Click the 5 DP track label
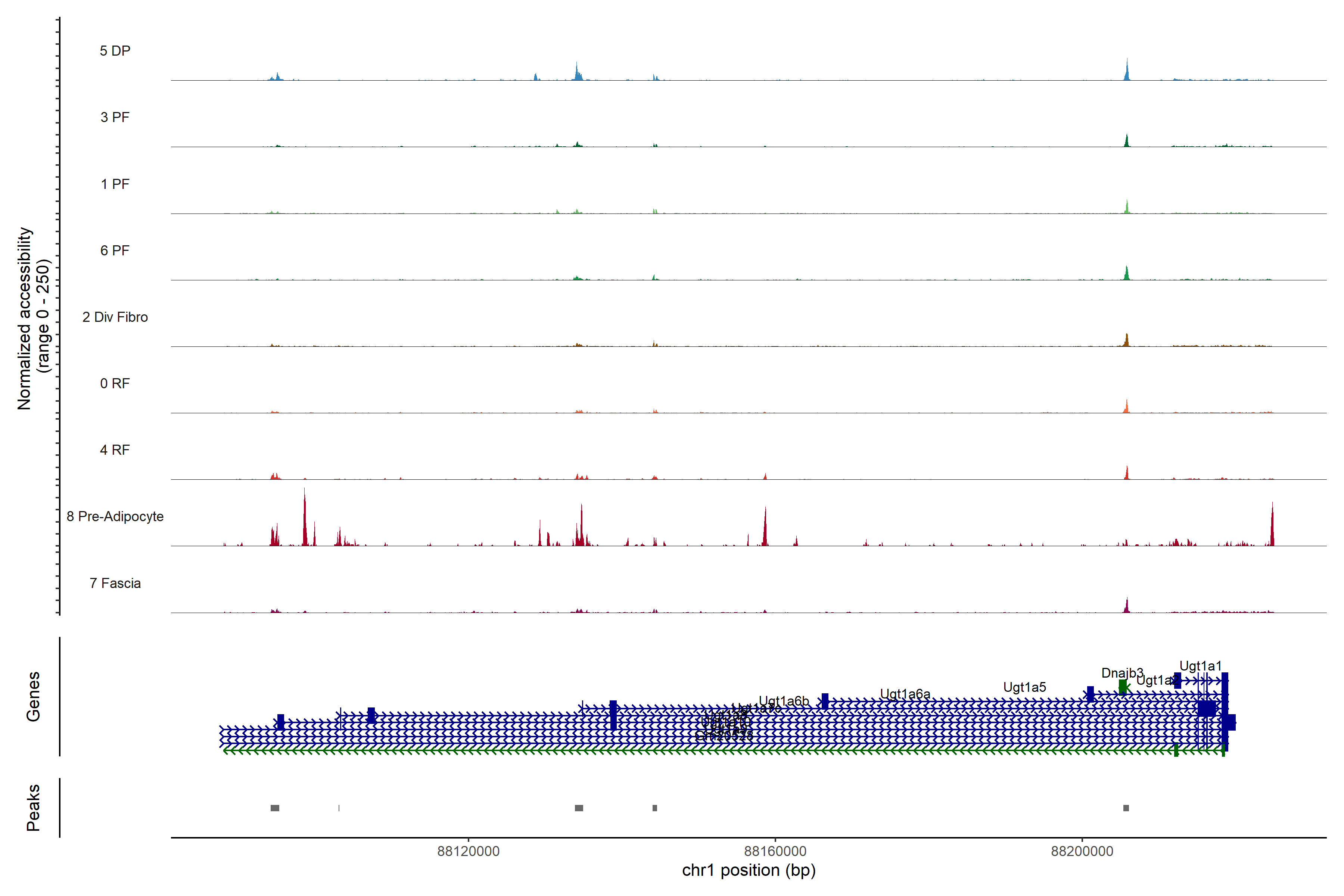The width and height of the screenshot is (1344, 896). pyautogui.click(x=115, y=51)
